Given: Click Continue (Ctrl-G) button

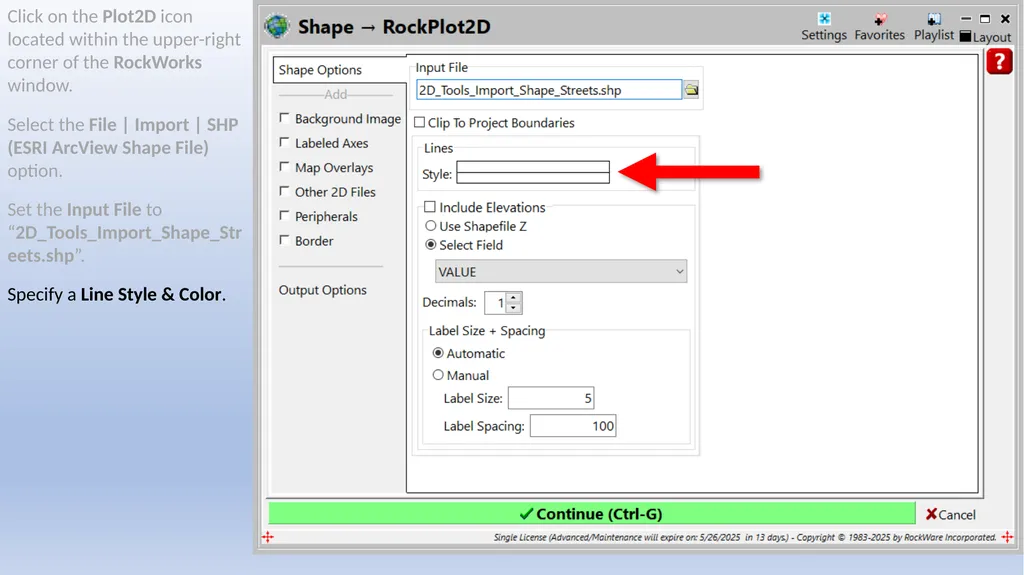Looking at the screenshot, I should [x=592, y=514].
